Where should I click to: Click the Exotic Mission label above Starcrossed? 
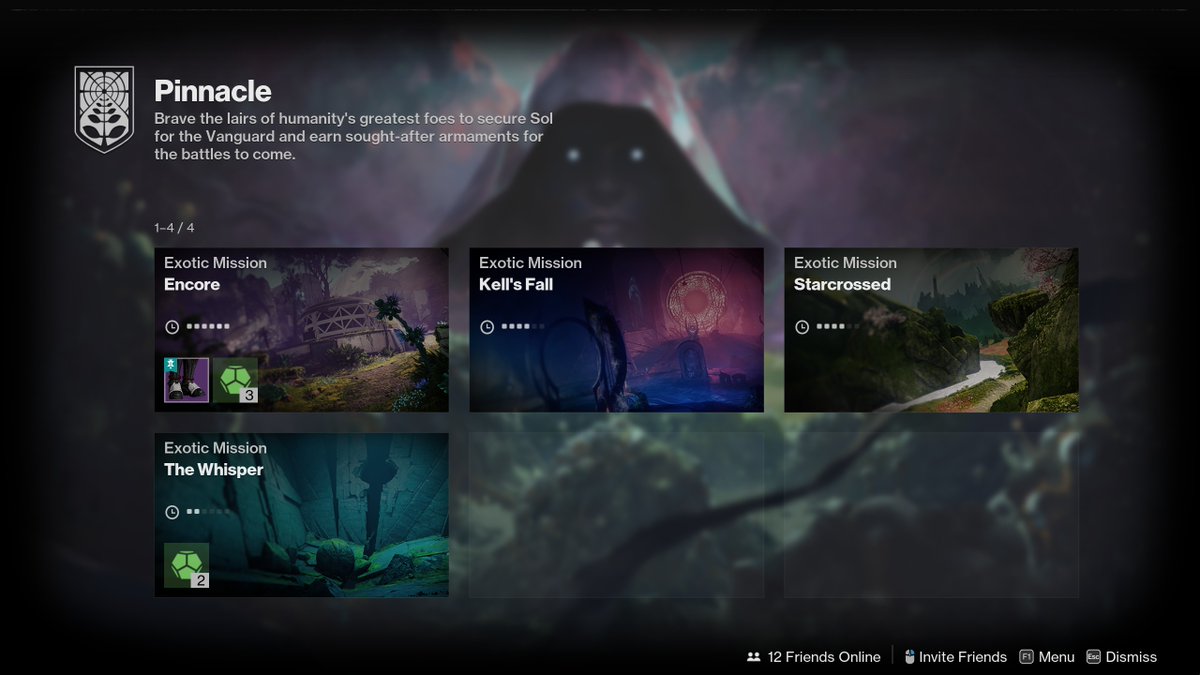pos(845,263)
